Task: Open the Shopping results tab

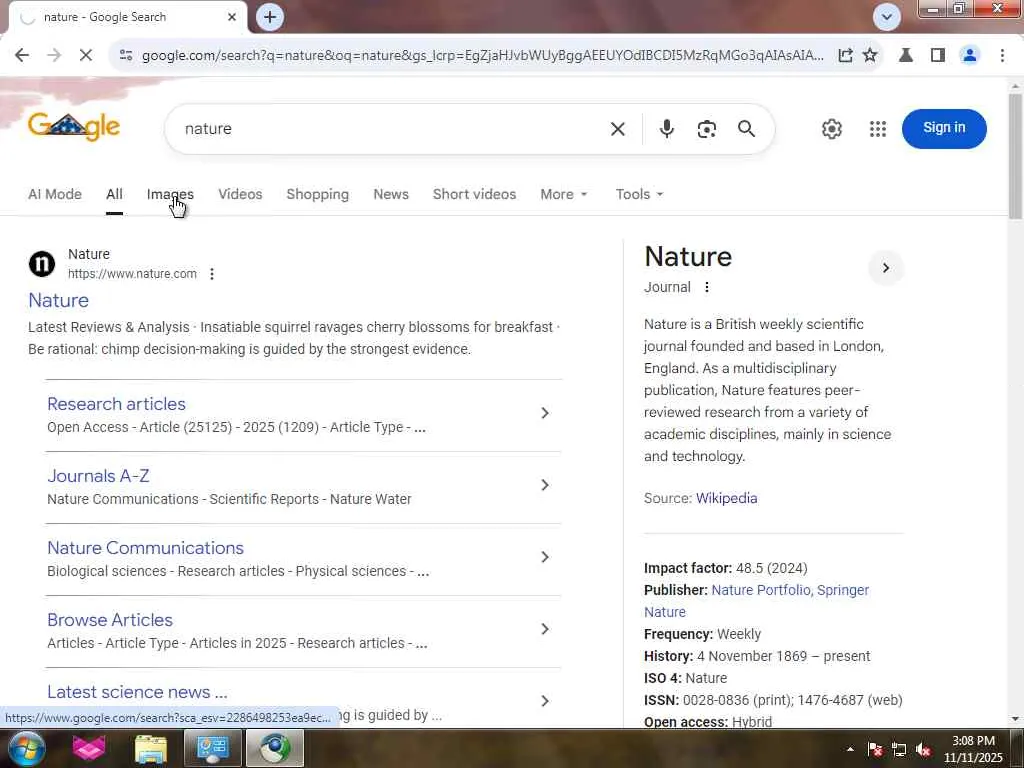Action: coord(317,194)
